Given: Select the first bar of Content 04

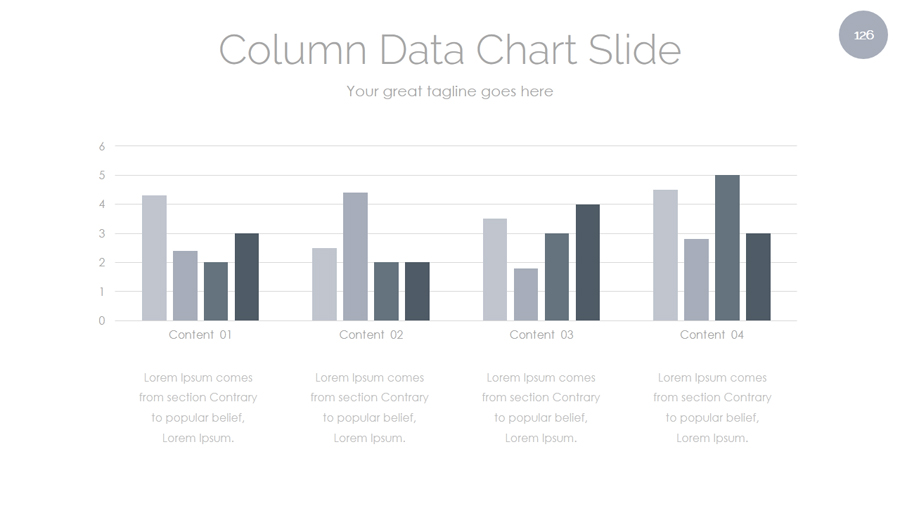Looking at the screenshot, I should point(665,255).
